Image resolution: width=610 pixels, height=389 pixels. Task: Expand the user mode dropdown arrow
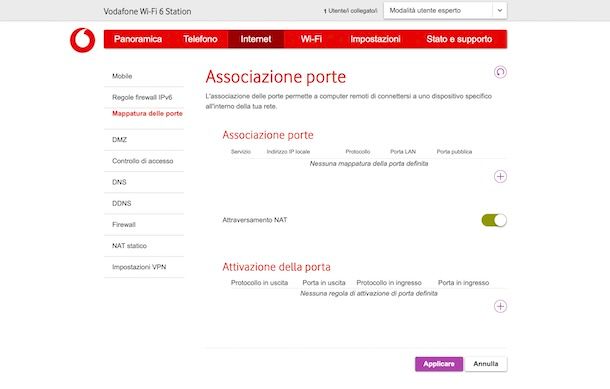point(500,11)
